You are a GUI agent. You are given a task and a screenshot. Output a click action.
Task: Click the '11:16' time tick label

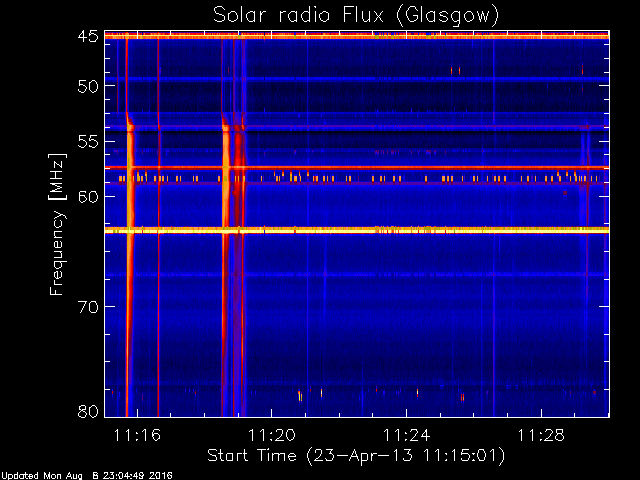pos(137,436)
